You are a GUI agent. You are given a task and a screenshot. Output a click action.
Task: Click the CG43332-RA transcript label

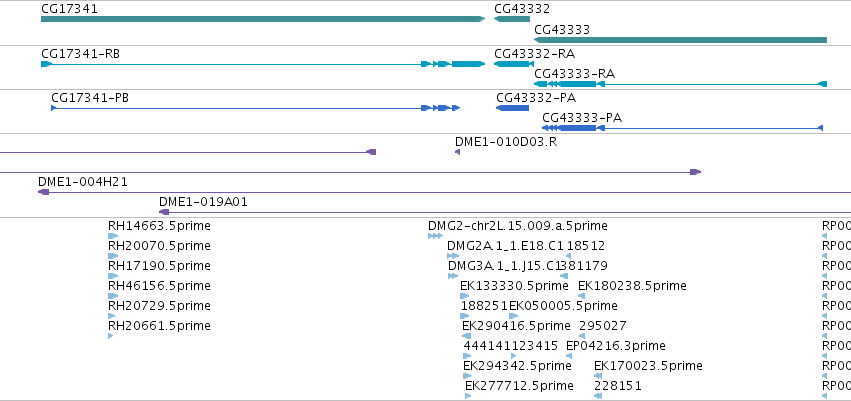coord(535,54)
